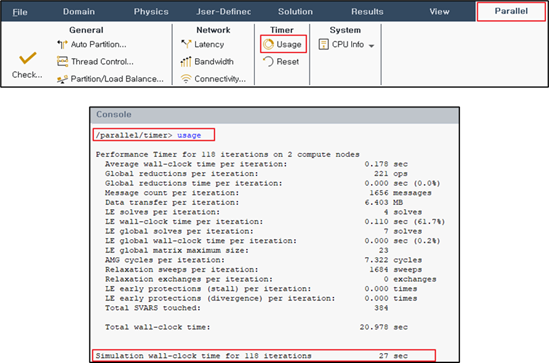Click the 20.978 sec value
The width and height of the screenshot is (550, 363).
[384, 327]
